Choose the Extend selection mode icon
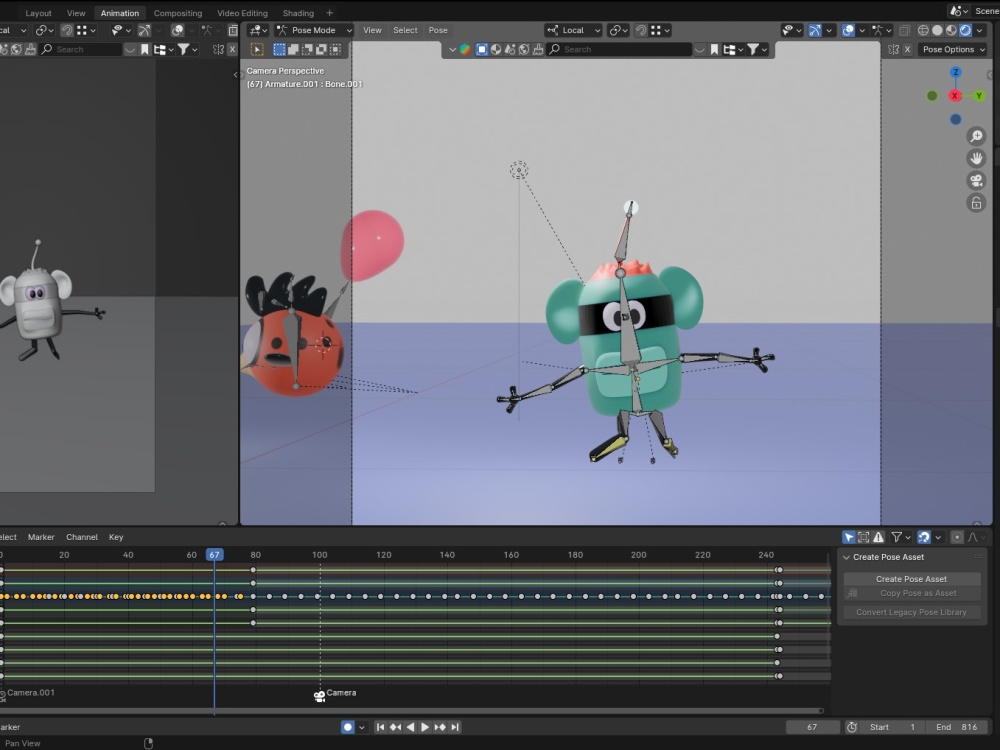 [293, 49]
